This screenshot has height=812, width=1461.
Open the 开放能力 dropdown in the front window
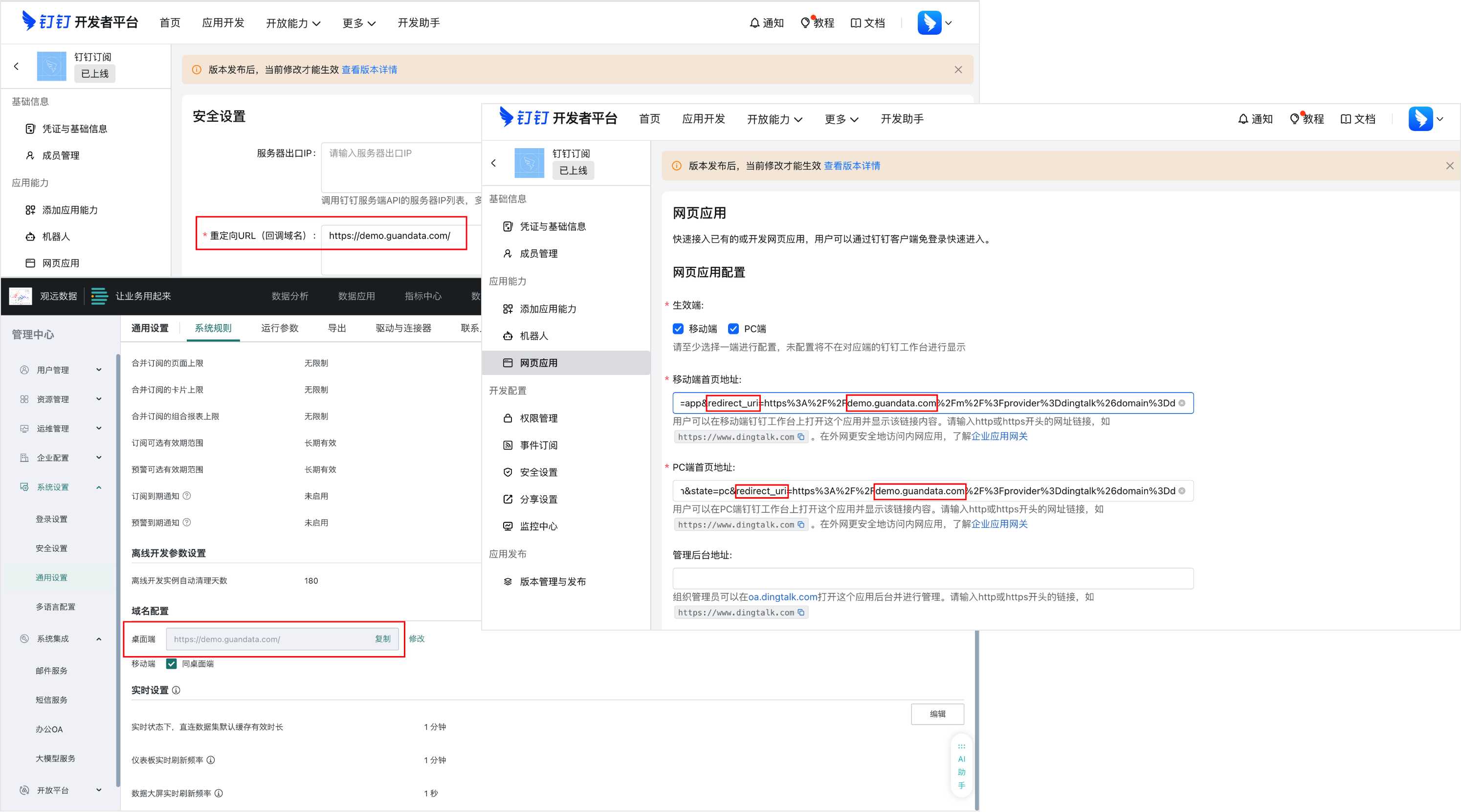[x=774, y=119]
